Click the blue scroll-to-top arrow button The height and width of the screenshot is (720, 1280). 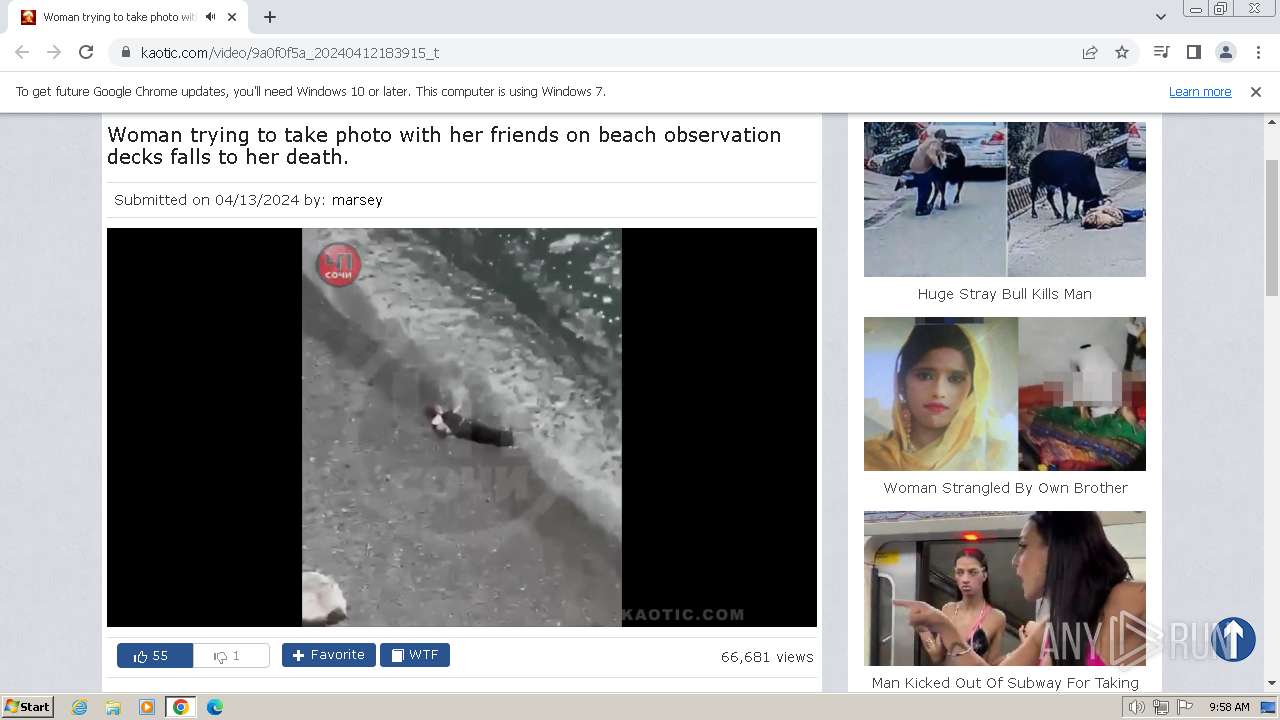click(x=1233, y=639)
